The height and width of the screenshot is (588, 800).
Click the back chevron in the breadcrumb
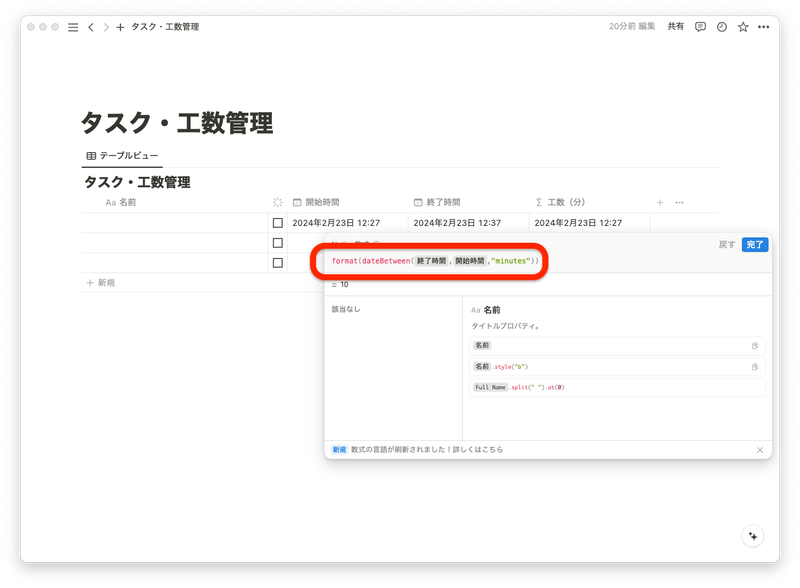[92, 29]
